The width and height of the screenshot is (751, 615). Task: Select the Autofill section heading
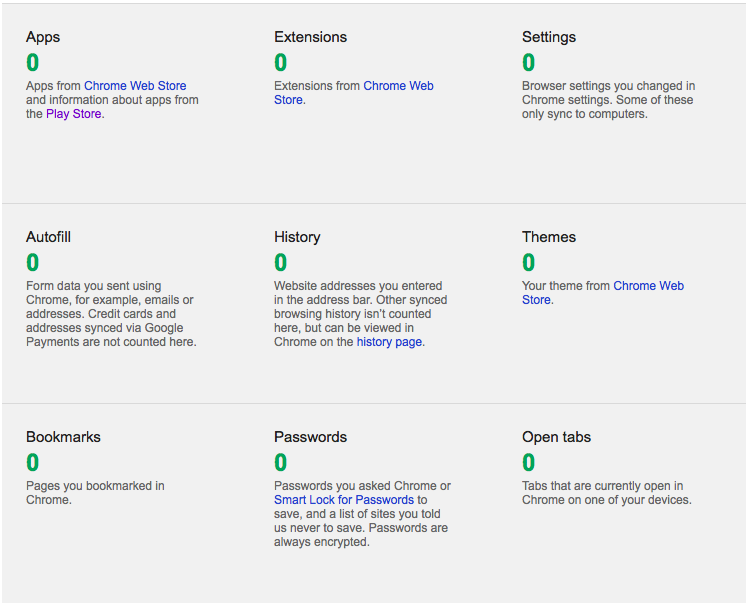tap(48, 237)
